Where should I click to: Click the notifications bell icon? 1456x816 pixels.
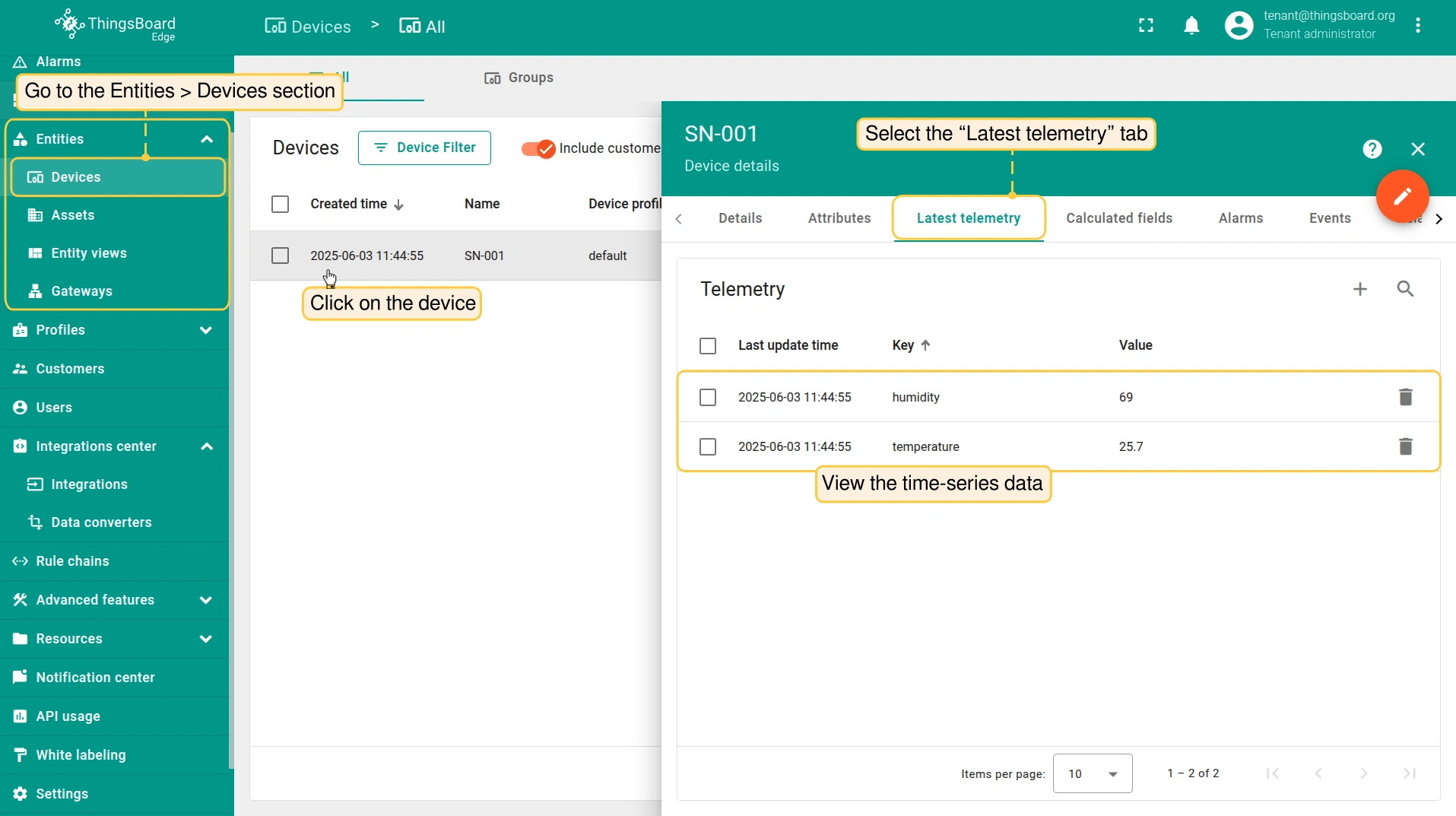click(x=1191, y=26)
